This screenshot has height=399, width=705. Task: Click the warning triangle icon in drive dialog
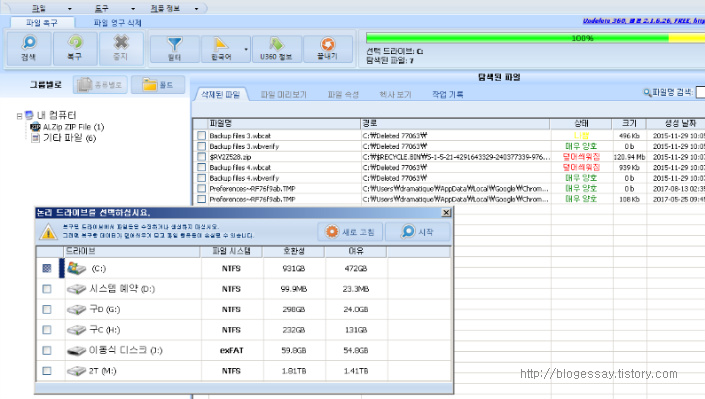(48, 232)
